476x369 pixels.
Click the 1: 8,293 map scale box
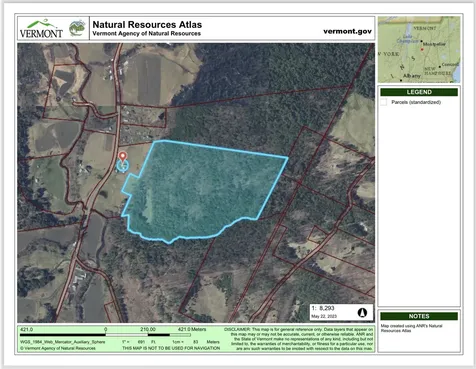click(342, 312)
